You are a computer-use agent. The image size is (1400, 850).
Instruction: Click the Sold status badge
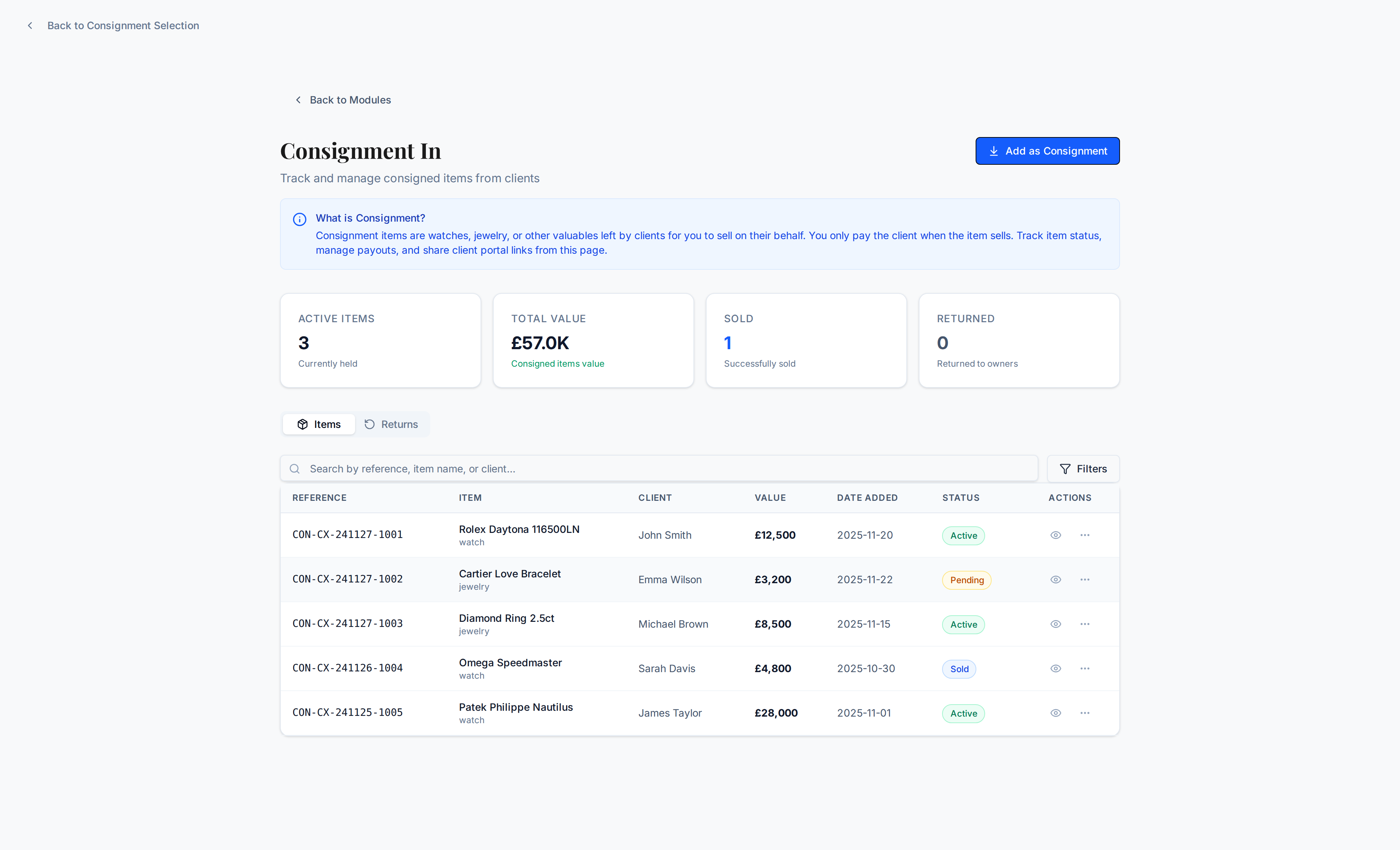point(959,669)
